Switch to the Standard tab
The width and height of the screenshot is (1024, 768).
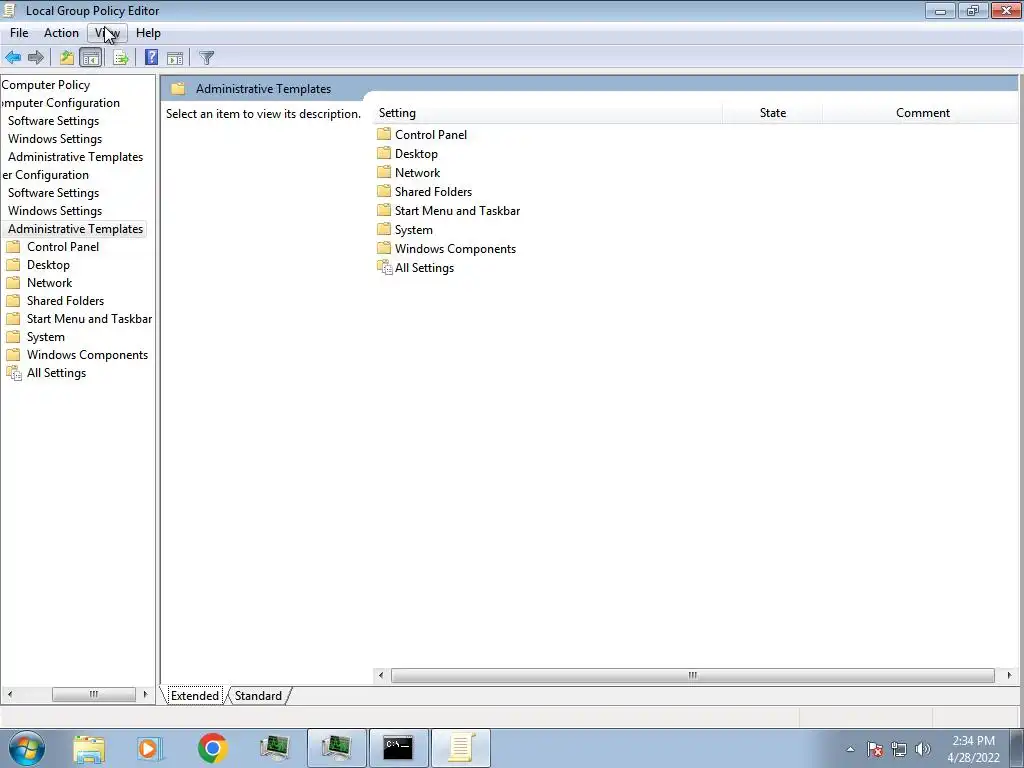click(x=258, y=696)
